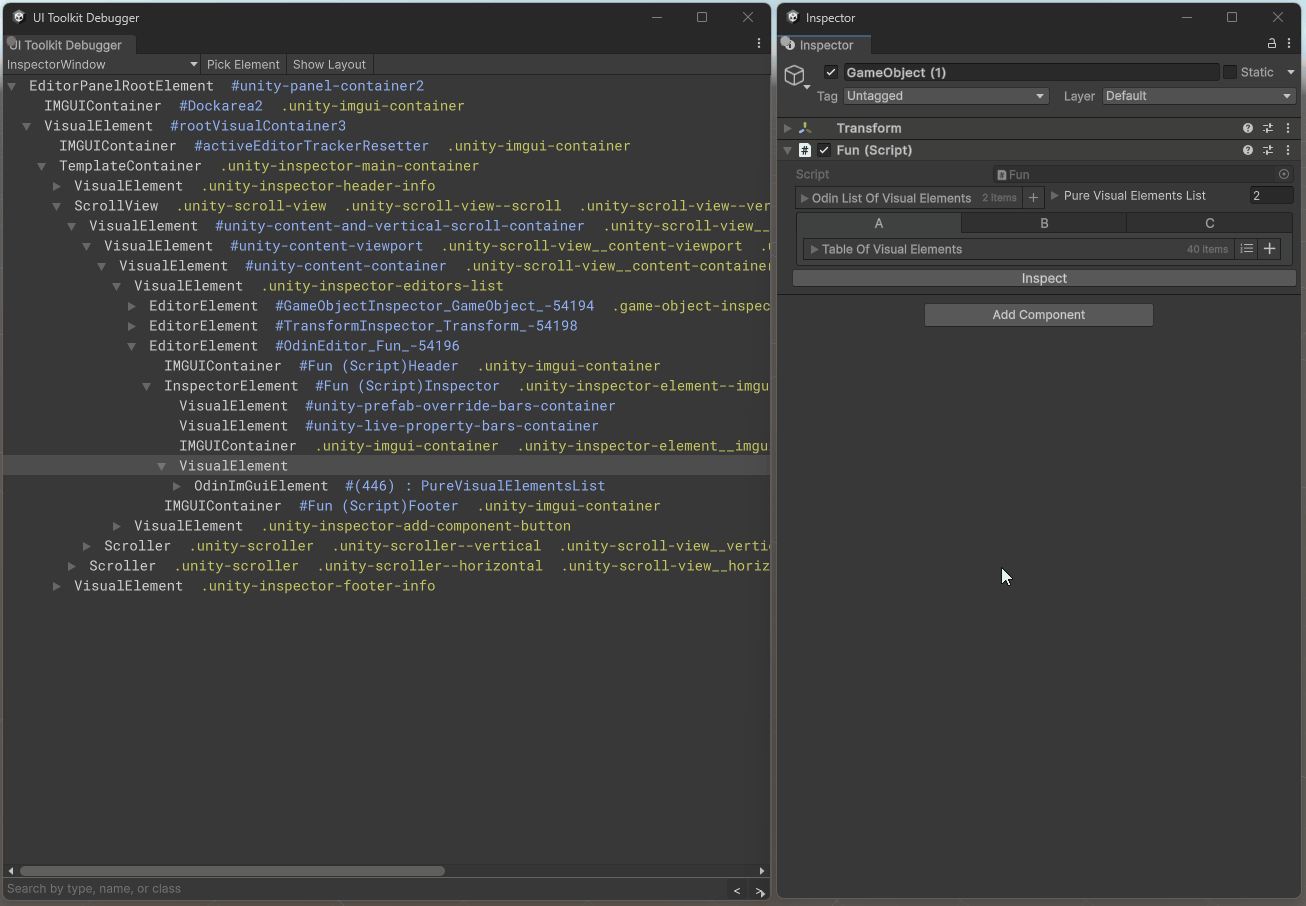Select VisualElement .unity-inspector-add-component-button row
This screenshot has height=906, width=1306.
point(387,526)
